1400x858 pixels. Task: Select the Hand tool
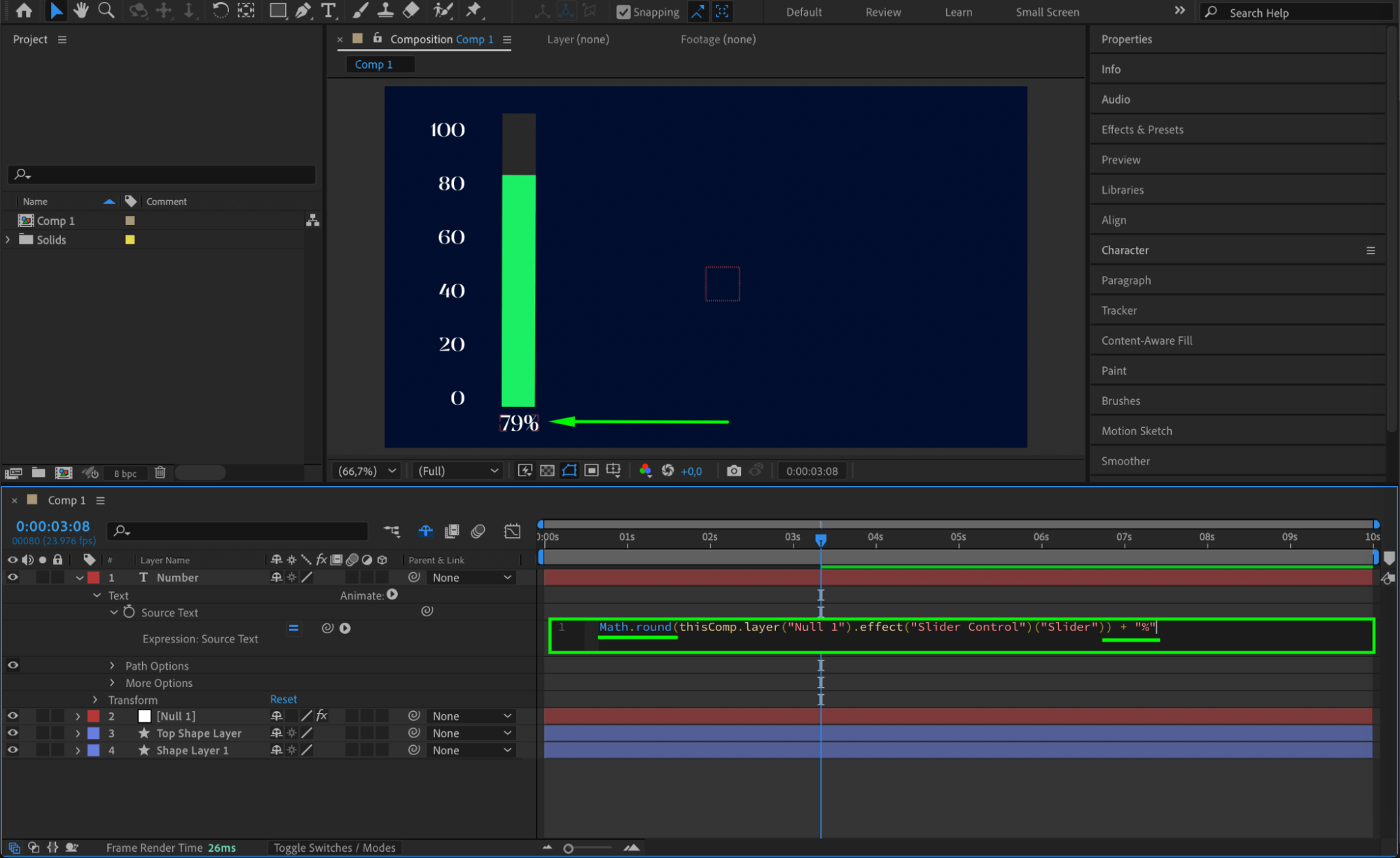(81, 11)
